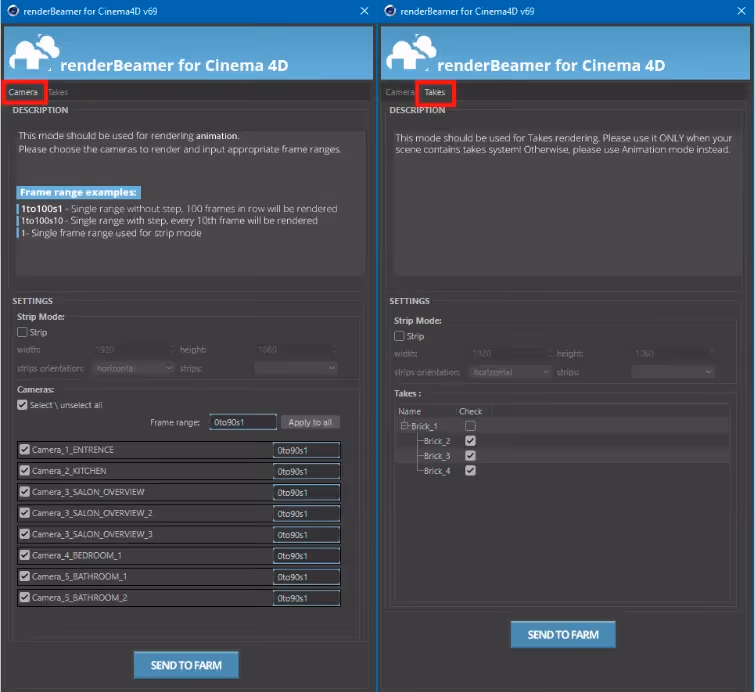Select the Brick_3 take row
Screen dimensions: 755x692
562,456
